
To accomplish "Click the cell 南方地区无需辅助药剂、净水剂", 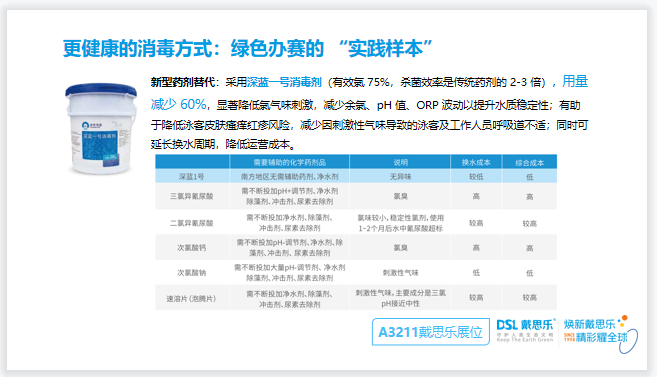I will tap(290, 176).
